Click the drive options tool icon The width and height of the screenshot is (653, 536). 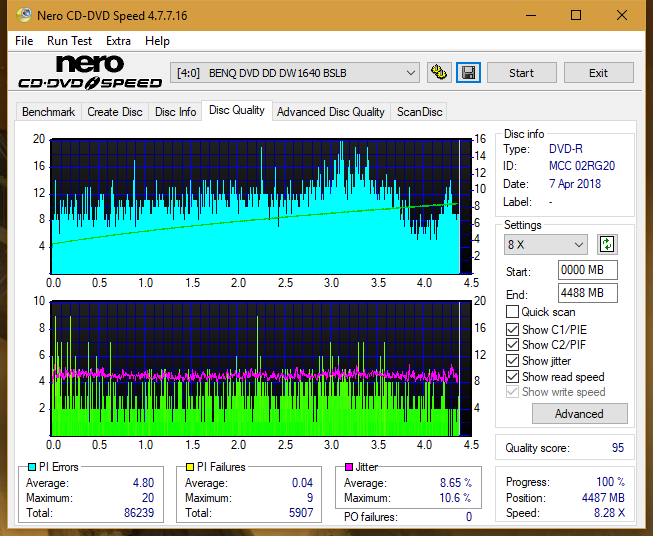coord(439,73)
